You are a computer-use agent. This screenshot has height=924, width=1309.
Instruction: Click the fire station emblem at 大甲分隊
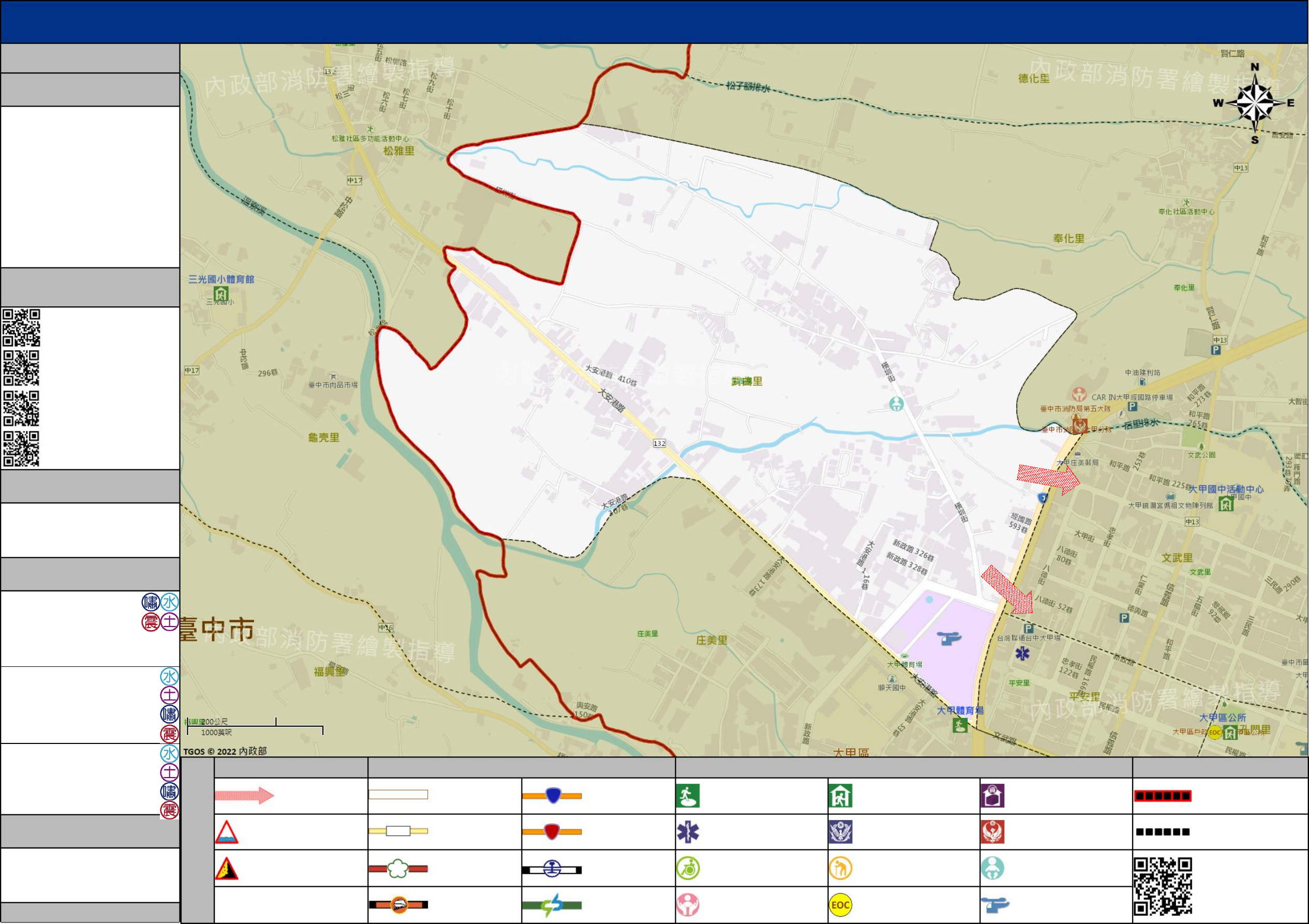pyautogui.click(x=1079, y=425)
